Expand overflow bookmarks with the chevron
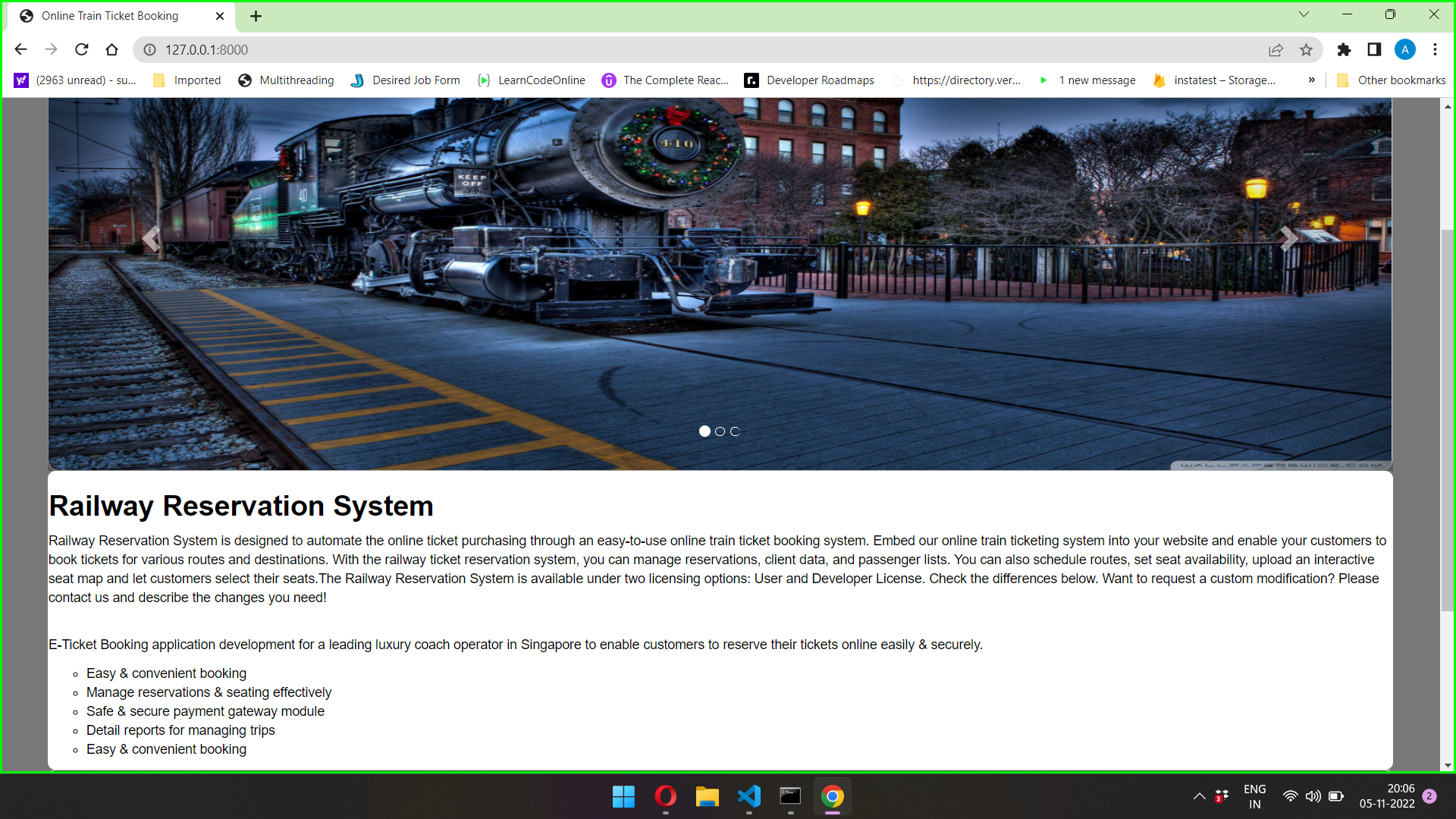 [x=1311, y=80]
